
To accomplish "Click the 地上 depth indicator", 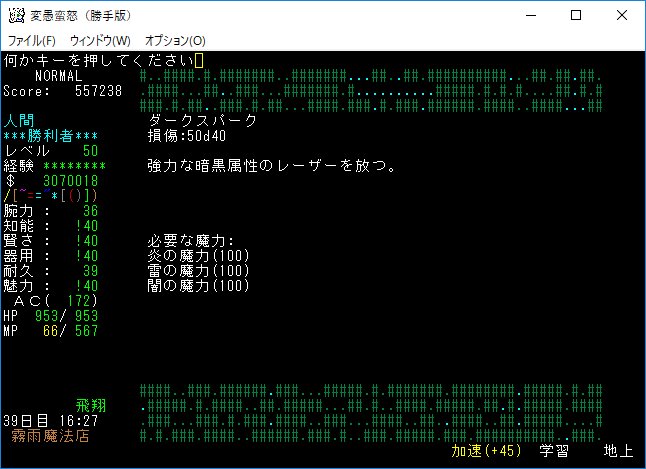I will coord(618,451).
